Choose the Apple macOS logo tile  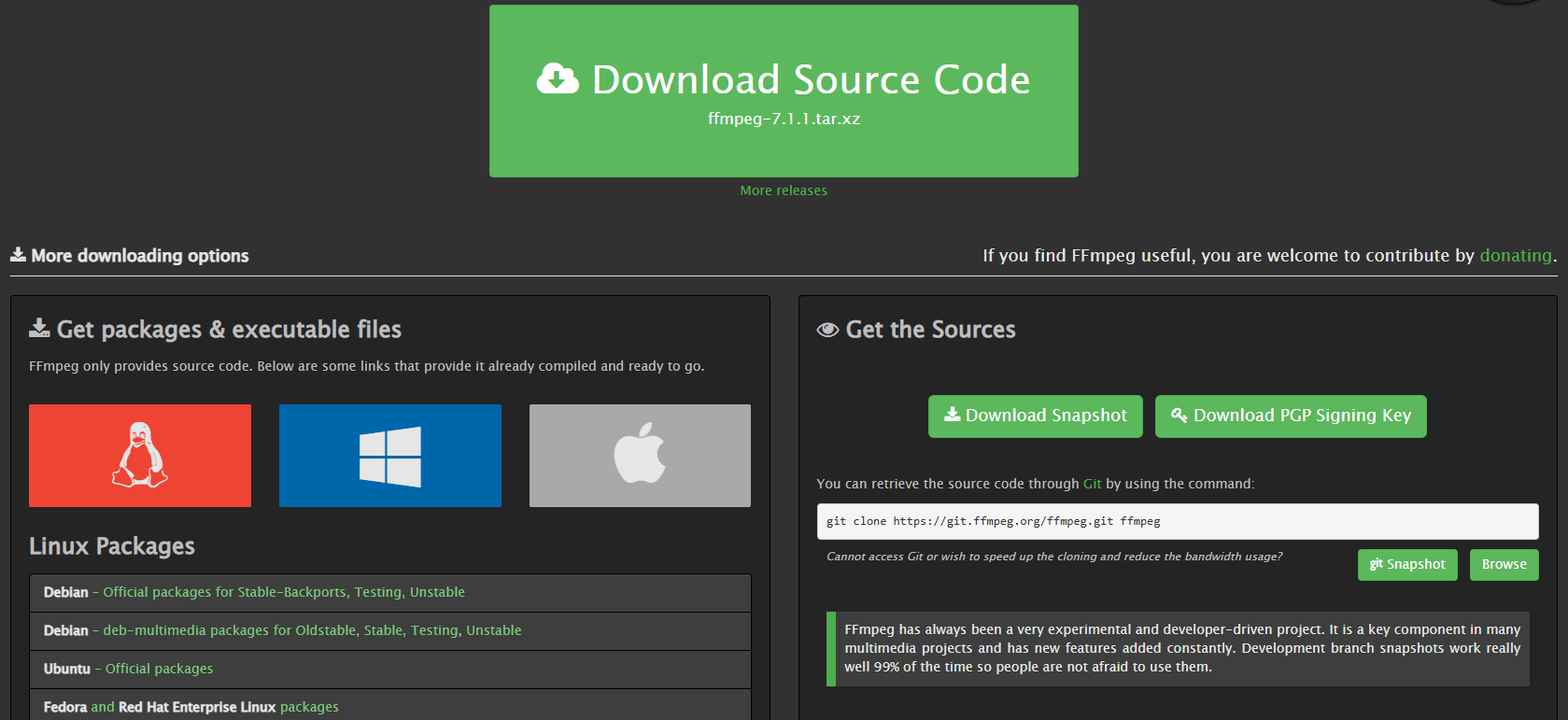pyautogui.click(x=640, y=456)
